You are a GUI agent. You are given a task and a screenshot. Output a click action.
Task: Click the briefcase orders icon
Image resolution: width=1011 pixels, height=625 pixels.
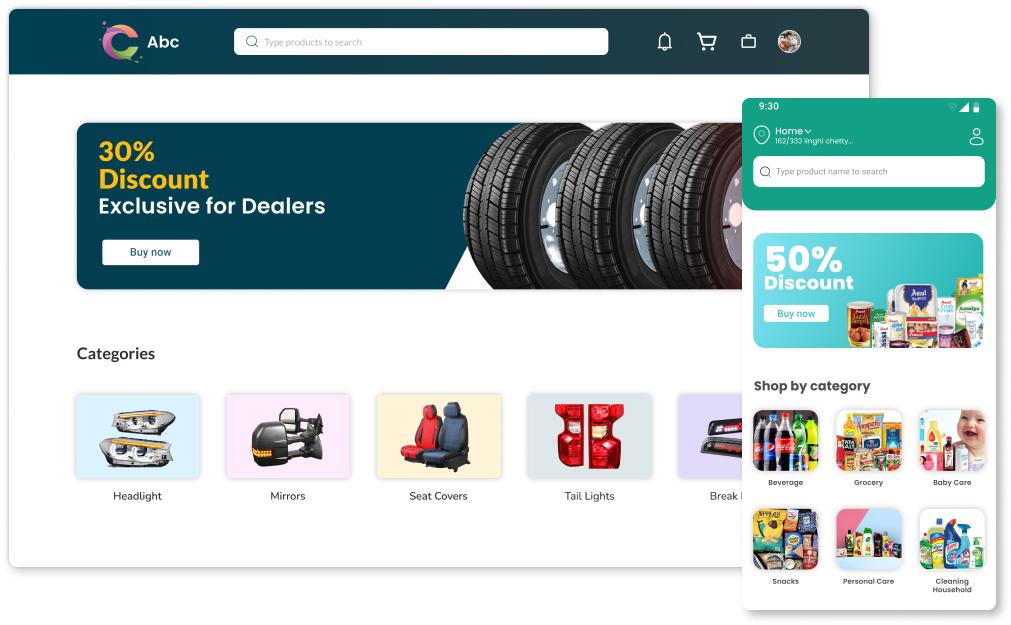coord(748,42)
